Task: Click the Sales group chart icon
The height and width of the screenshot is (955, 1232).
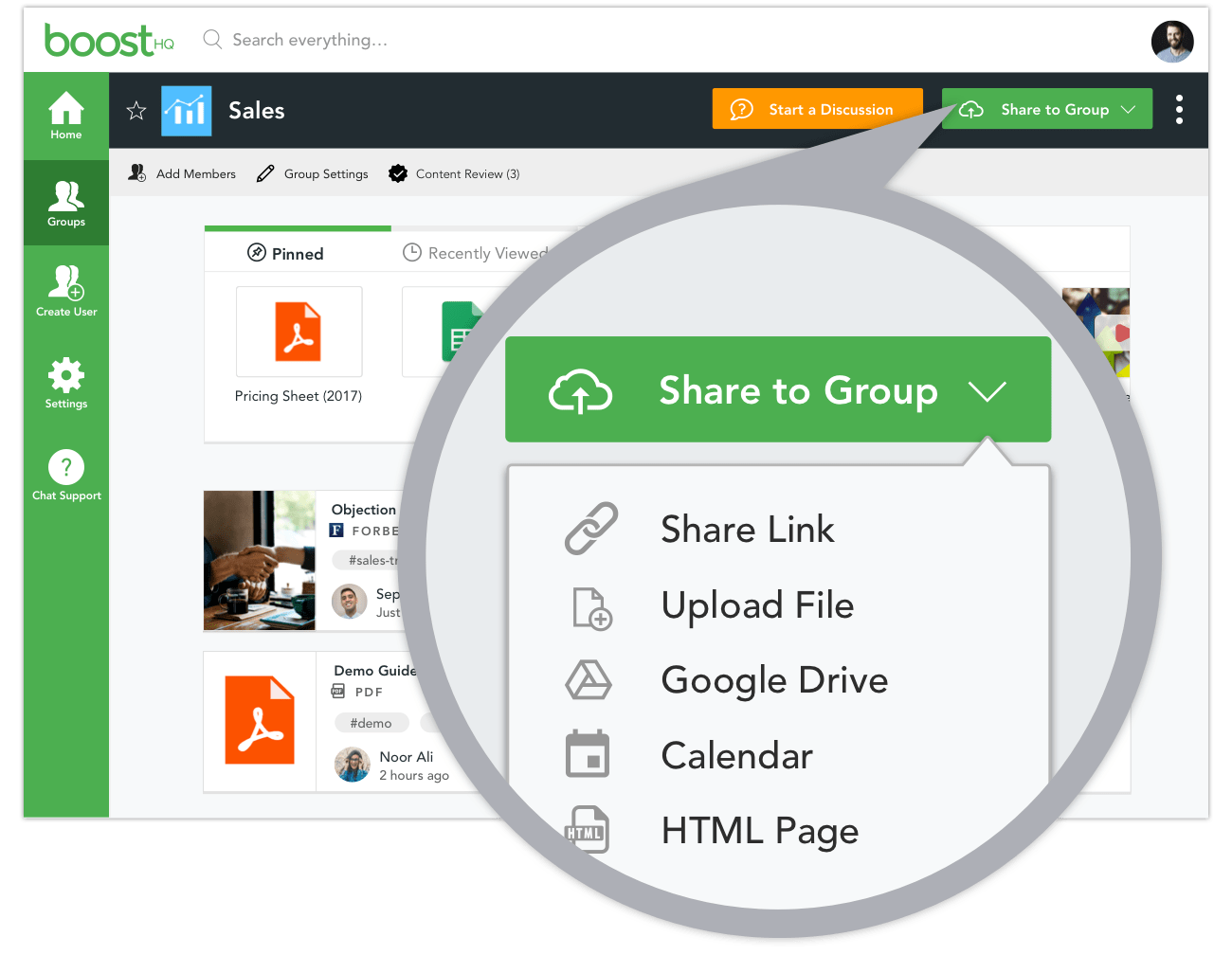Action: pyautogui.click(x=187, y=111)
